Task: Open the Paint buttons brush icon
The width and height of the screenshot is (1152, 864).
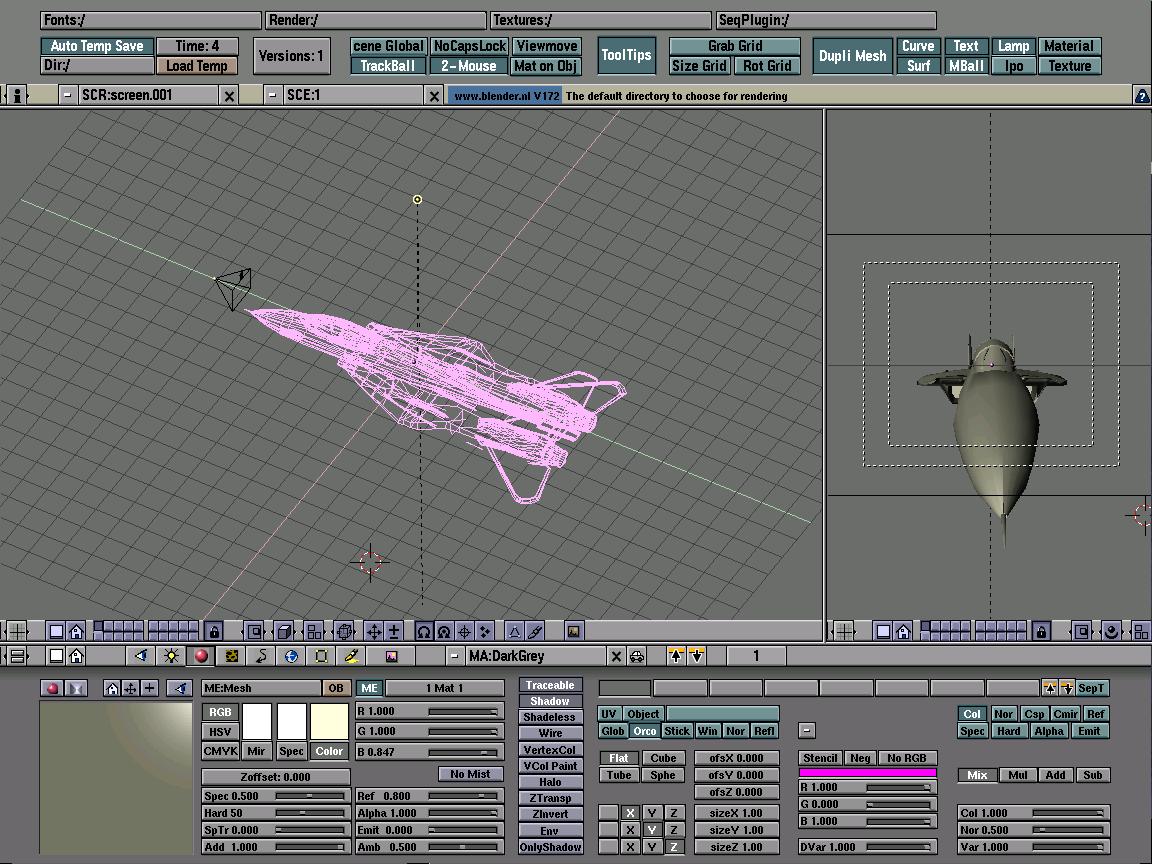Action: click(352, 655)
